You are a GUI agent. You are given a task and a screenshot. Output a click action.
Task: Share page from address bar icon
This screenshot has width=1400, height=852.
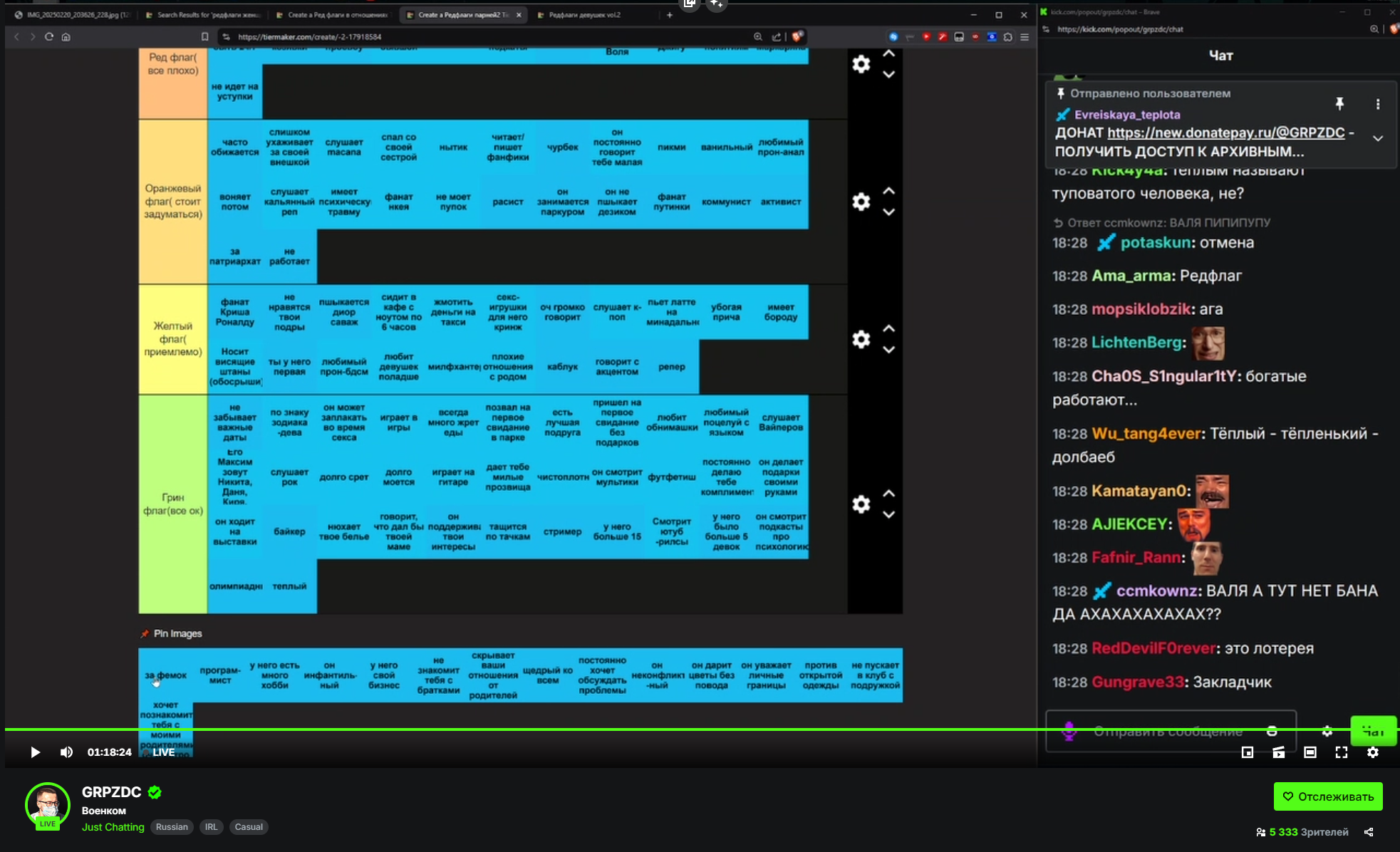click(x=777, y=37)
